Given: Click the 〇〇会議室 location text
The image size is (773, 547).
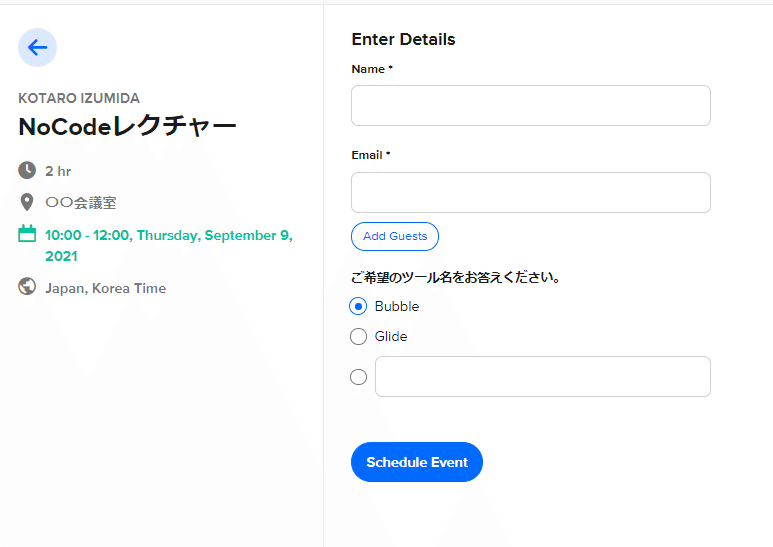Looking at the screenshot, I should click(x=81, y=202).
